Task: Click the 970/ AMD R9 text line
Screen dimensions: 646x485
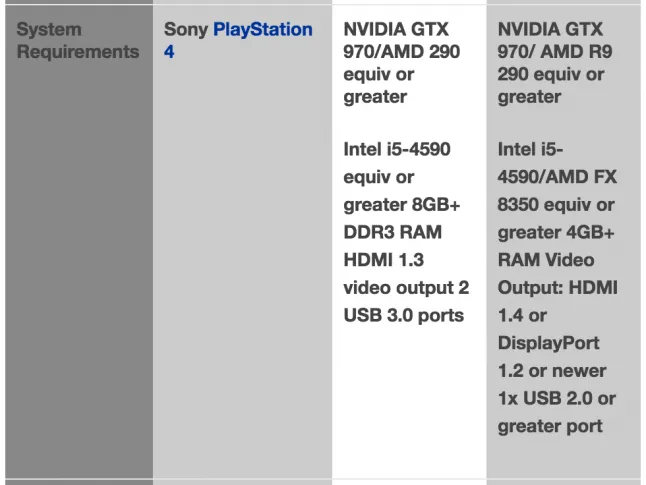Action: click(x=555, y=52)
